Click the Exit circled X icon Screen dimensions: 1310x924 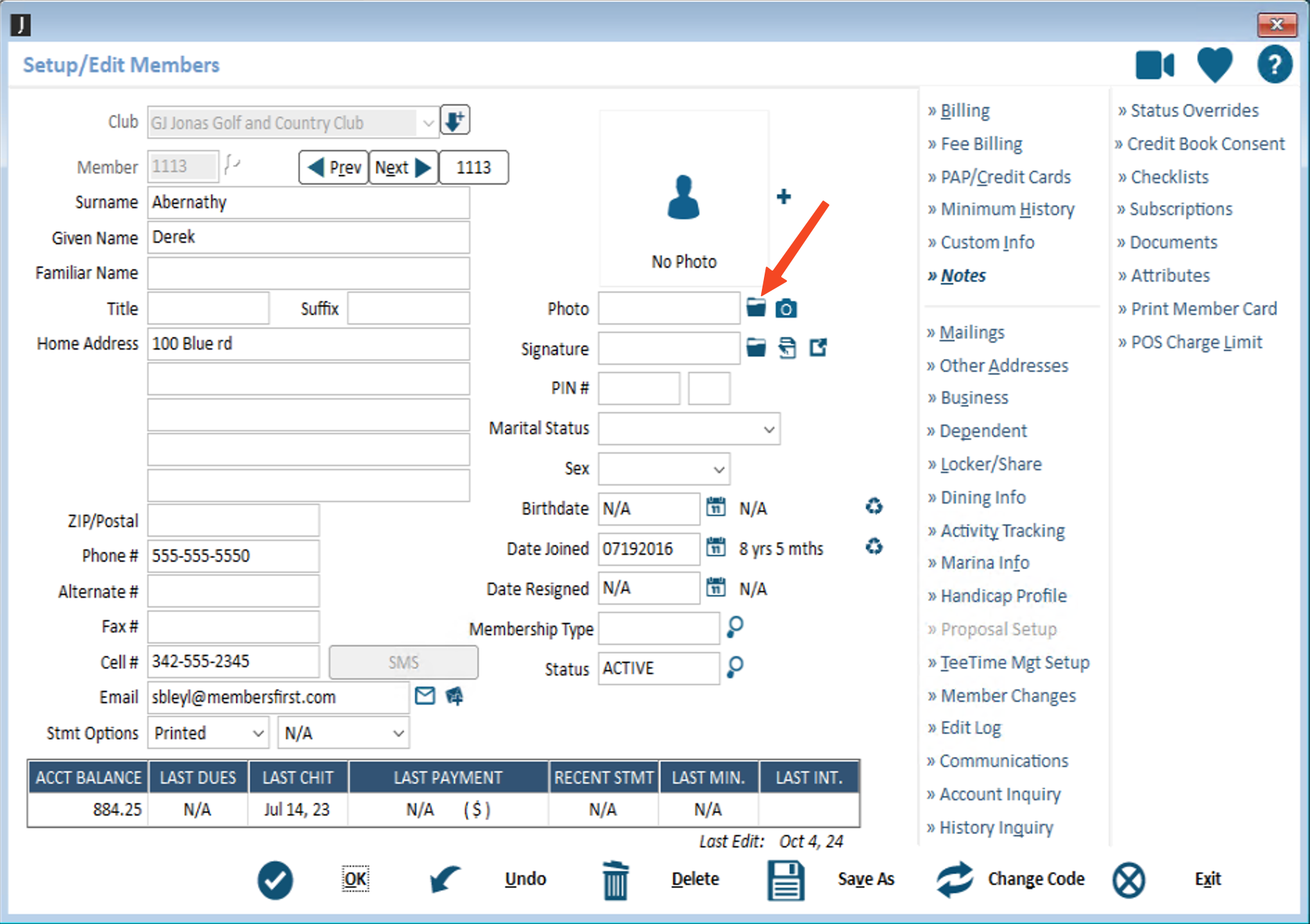pyautogui.click(x=1129, y=880)
